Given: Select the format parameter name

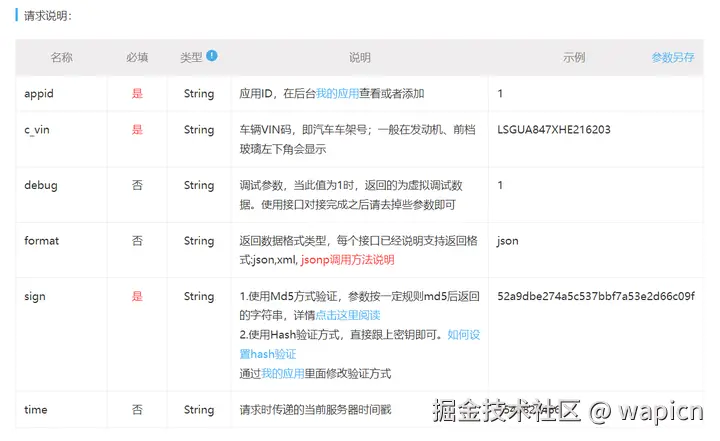Looking at the screenshot, I should point(41,241).
